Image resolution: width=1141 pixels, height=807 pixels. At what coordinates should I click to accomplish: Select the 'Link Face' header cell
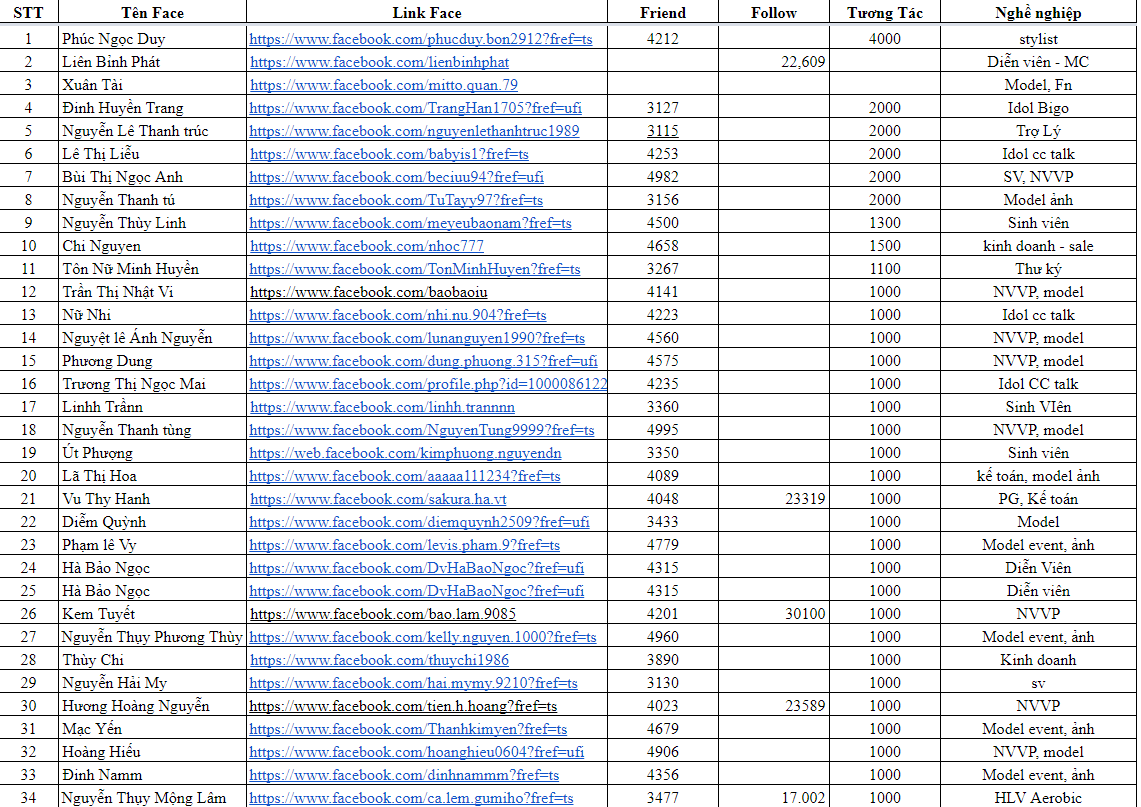[427, 13]
